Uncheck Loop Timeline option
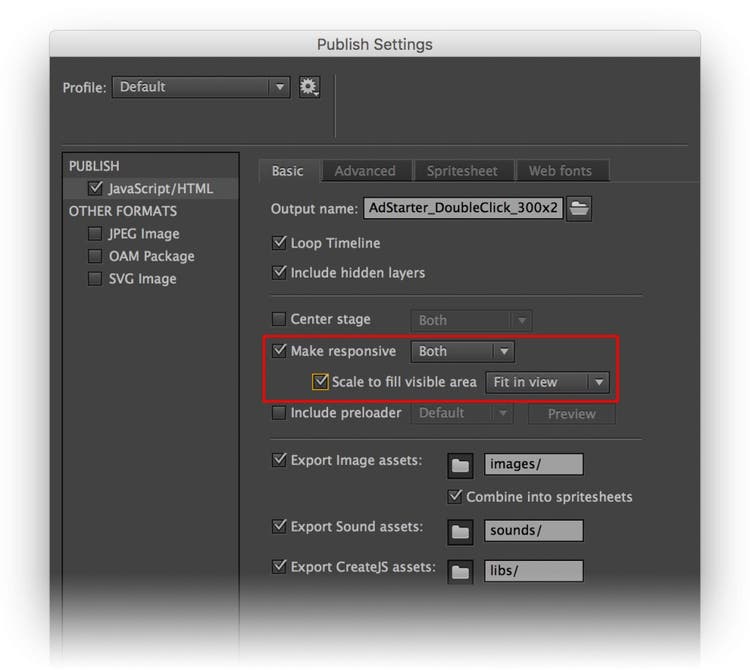The image size is (750, 670). point(279,242)
